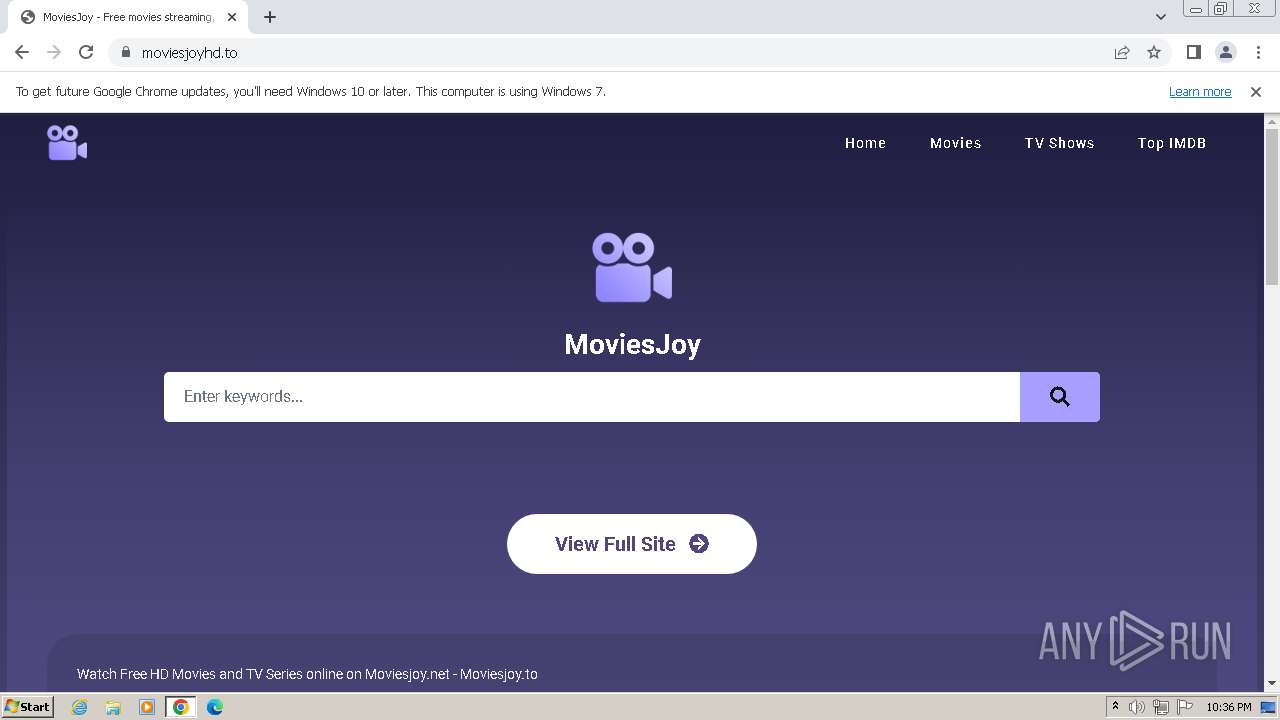Click the large MoviesJoy camera logo

632,268
